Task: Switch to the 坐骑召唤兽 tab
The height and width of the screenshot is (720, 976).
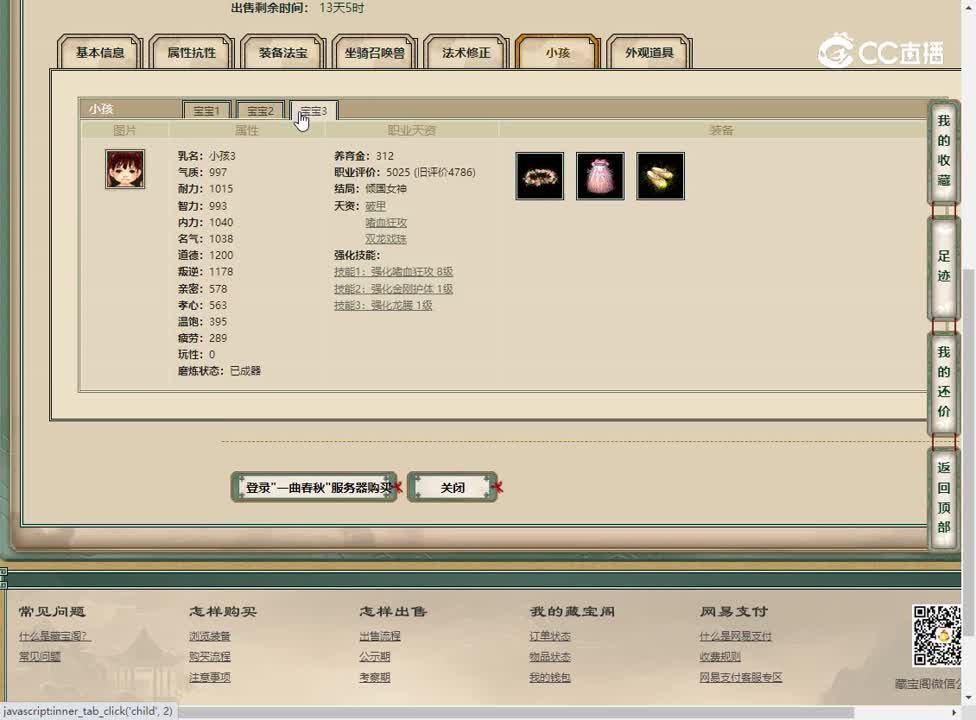Action: tap(374, 55)
